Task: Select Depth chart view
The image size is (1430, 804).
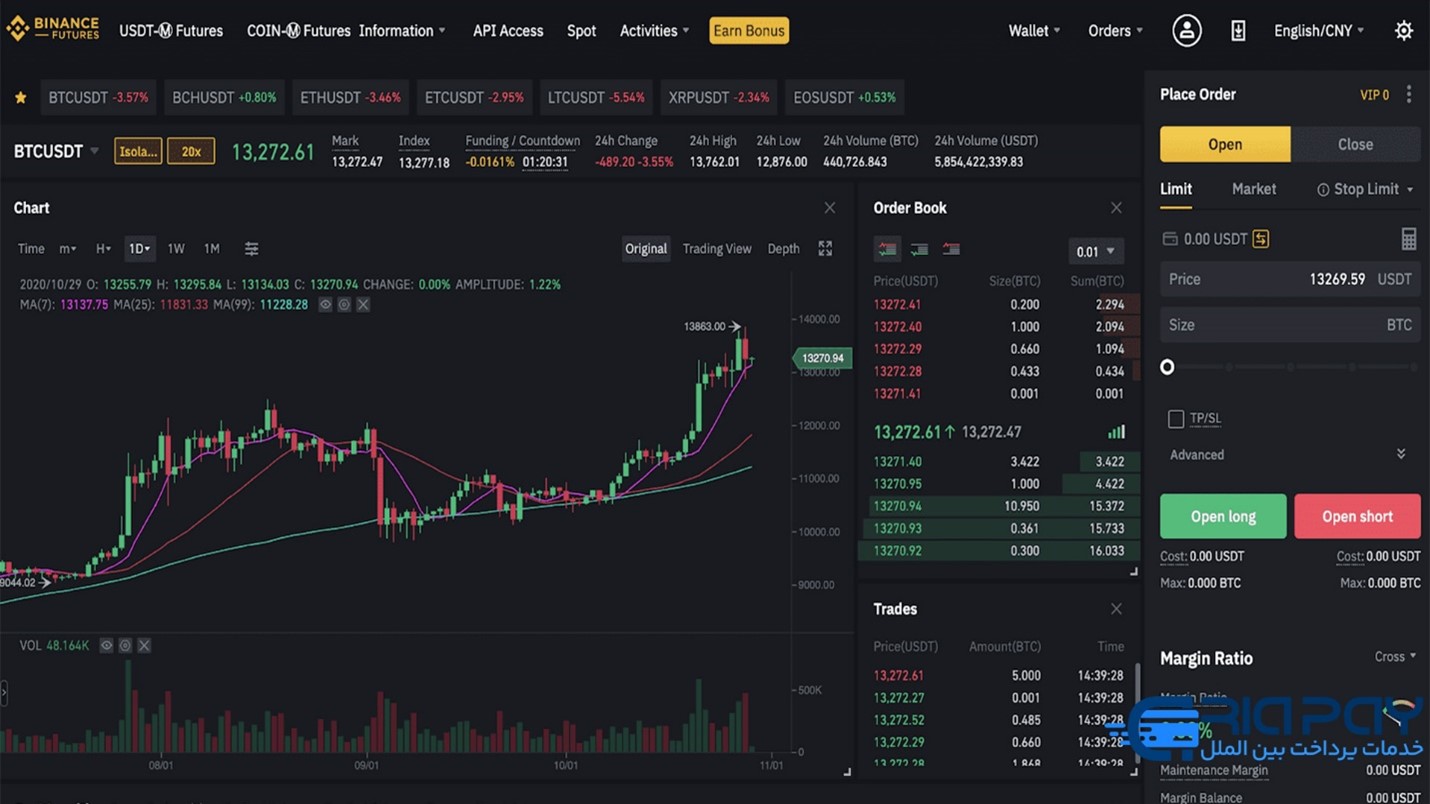Action: click(783, 249)
